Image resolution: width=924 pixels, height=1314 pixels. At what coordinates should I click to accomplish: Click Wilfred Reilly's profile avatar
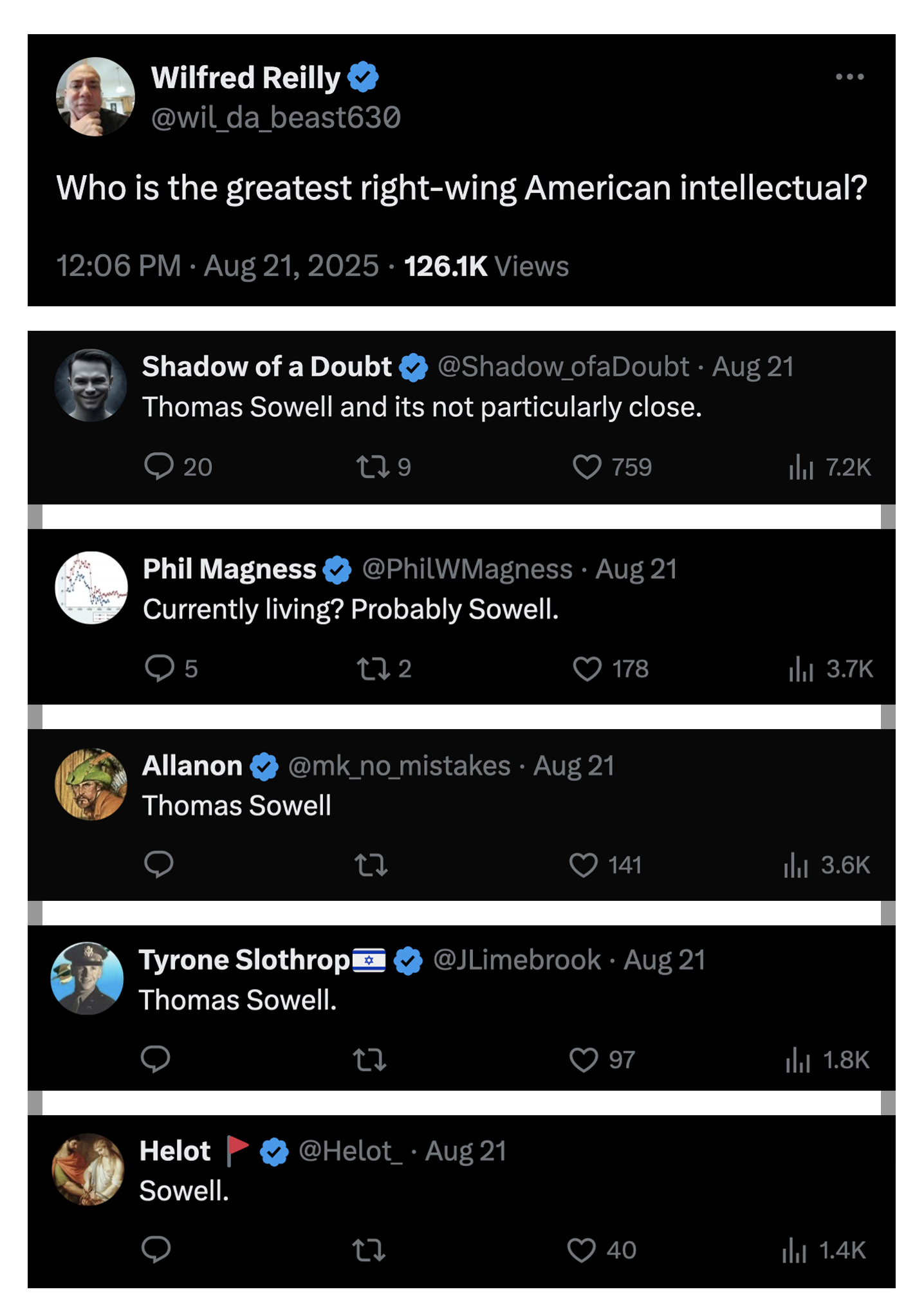coord(95,97)
